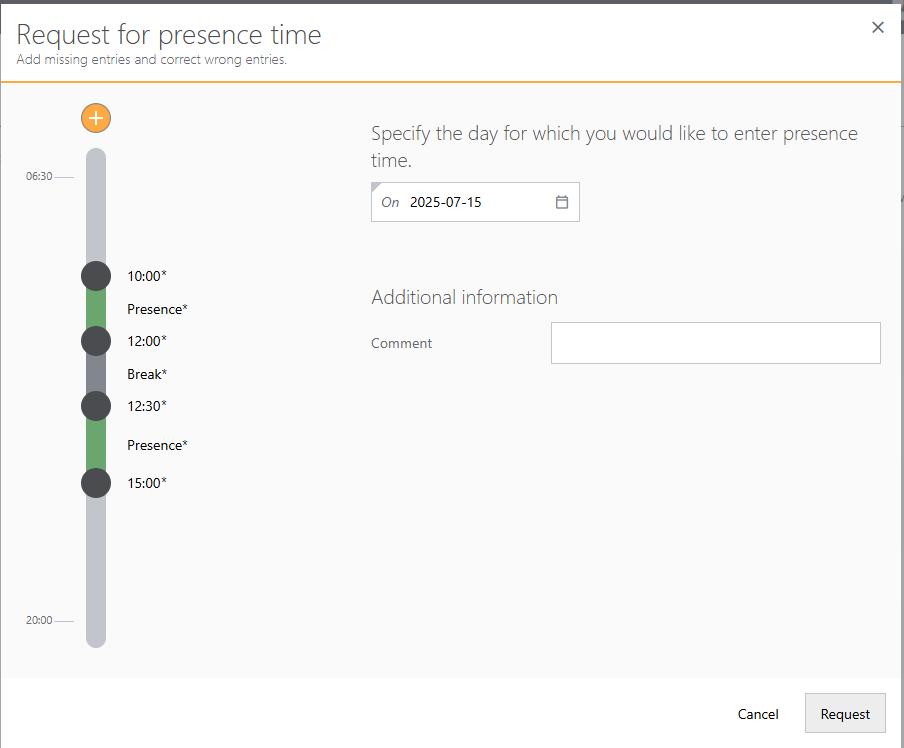904x748 pixels.
Task: Submit with the Request button
Action: 845,714
